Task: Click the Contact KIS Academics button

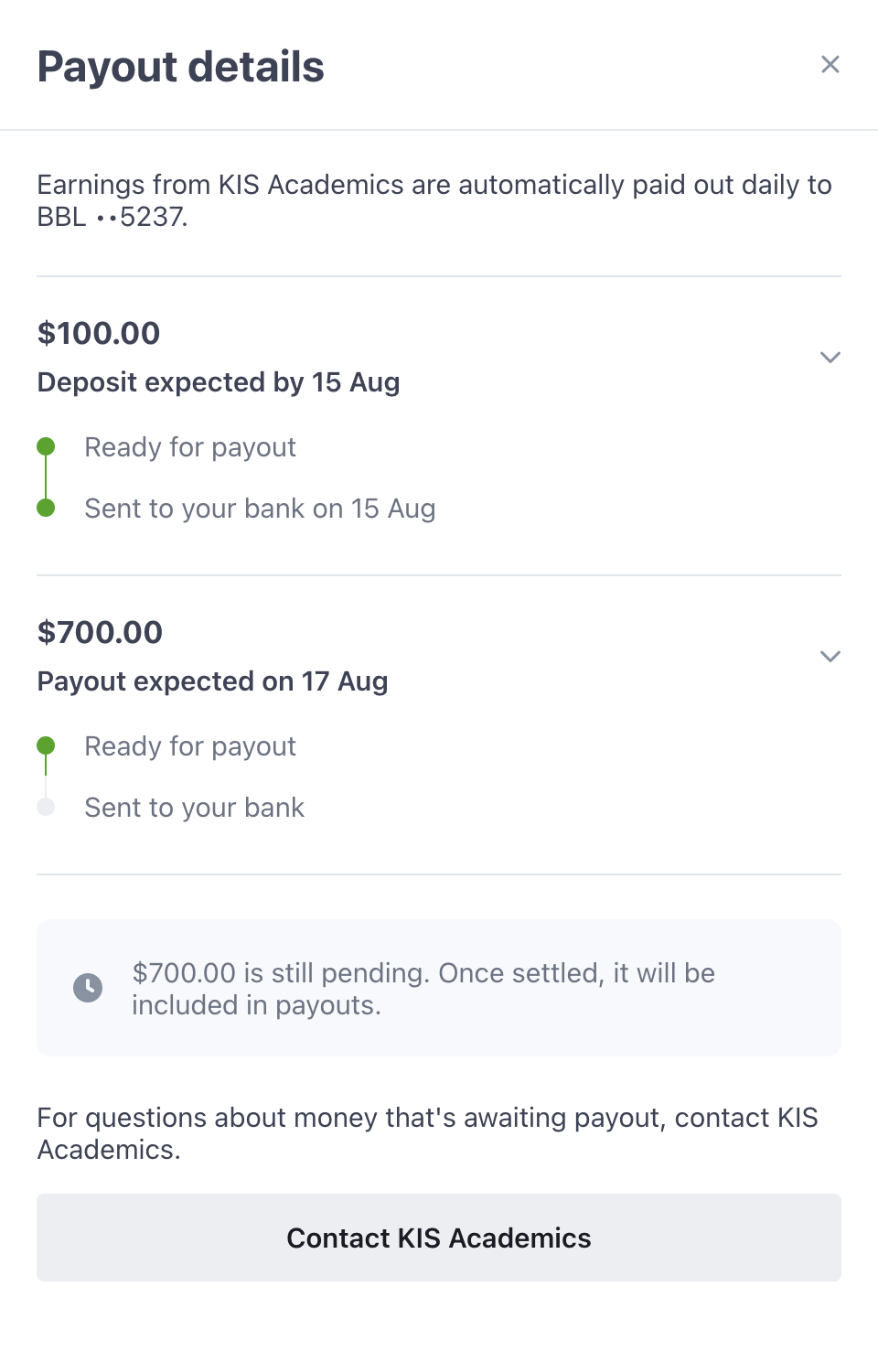Action: click(439, 1238)
